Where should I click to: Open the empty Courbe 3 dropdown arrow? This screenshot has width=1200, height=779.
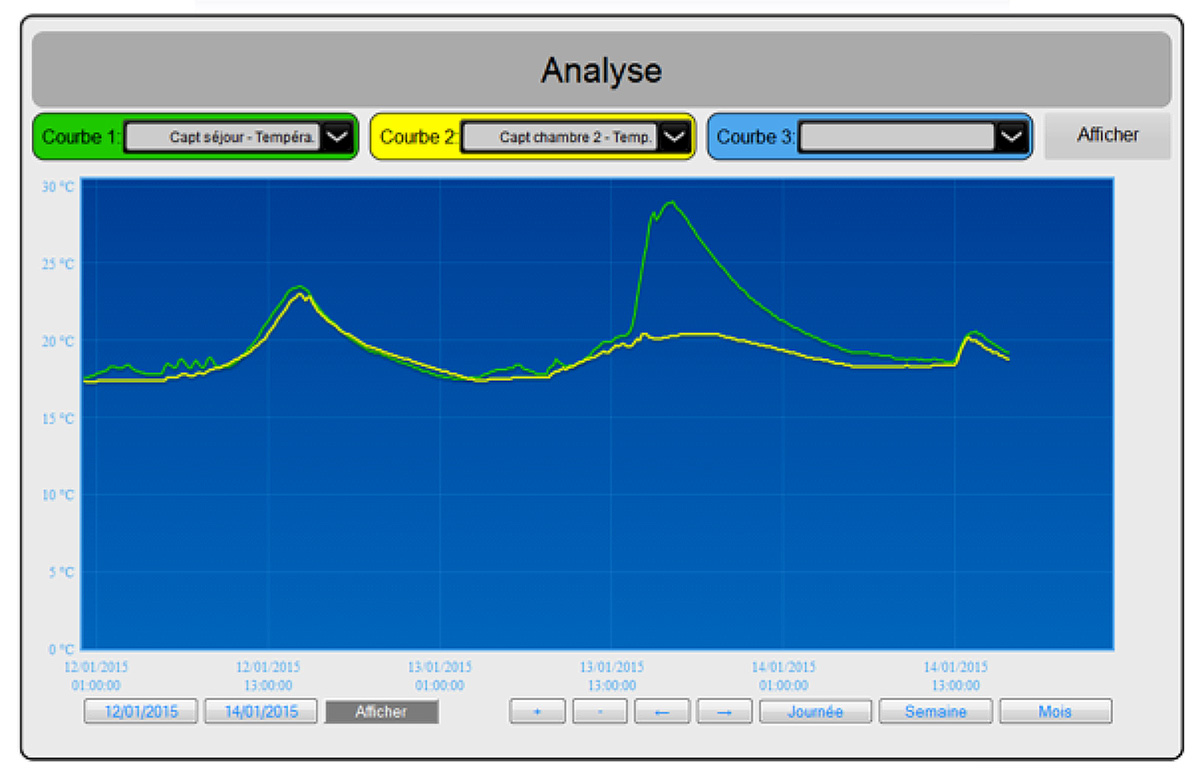coord(1013,137)
